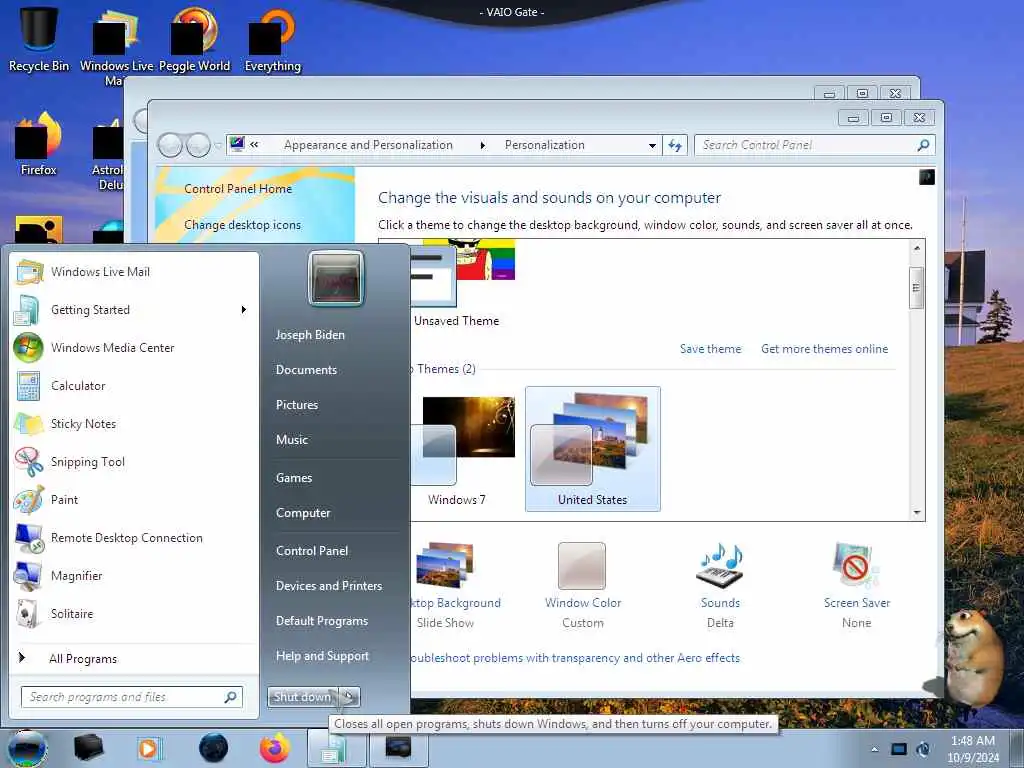Open Paint from Start menu
The height and width of the screenshot is (768, 1024).
click(x=135, y=500)
